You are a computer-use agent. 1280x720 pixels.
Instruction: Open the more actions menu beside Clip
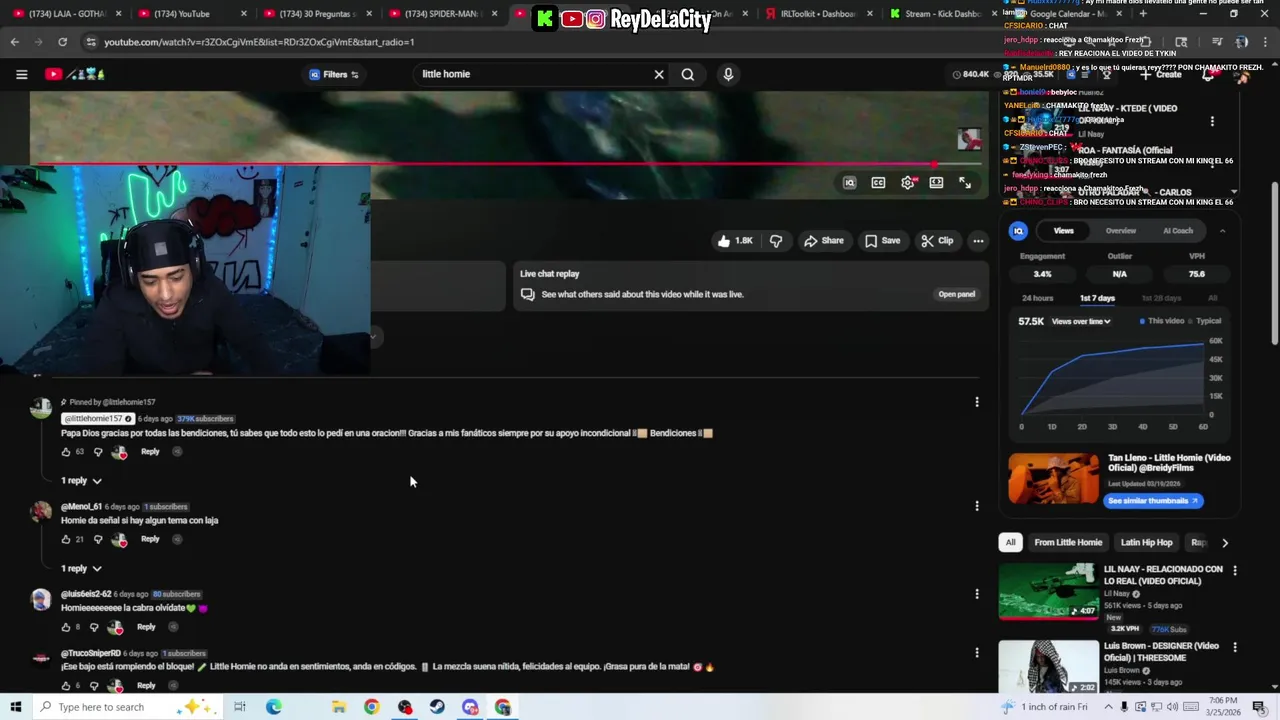[x=978, y=241]
